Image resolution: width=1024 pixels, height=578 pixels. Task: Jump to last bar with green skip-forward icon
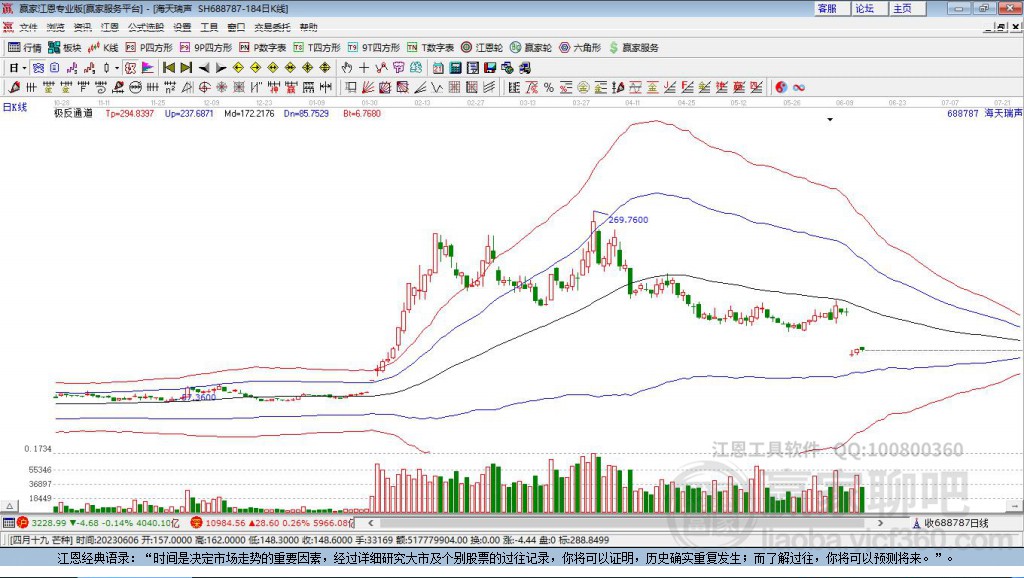(186, 67)
